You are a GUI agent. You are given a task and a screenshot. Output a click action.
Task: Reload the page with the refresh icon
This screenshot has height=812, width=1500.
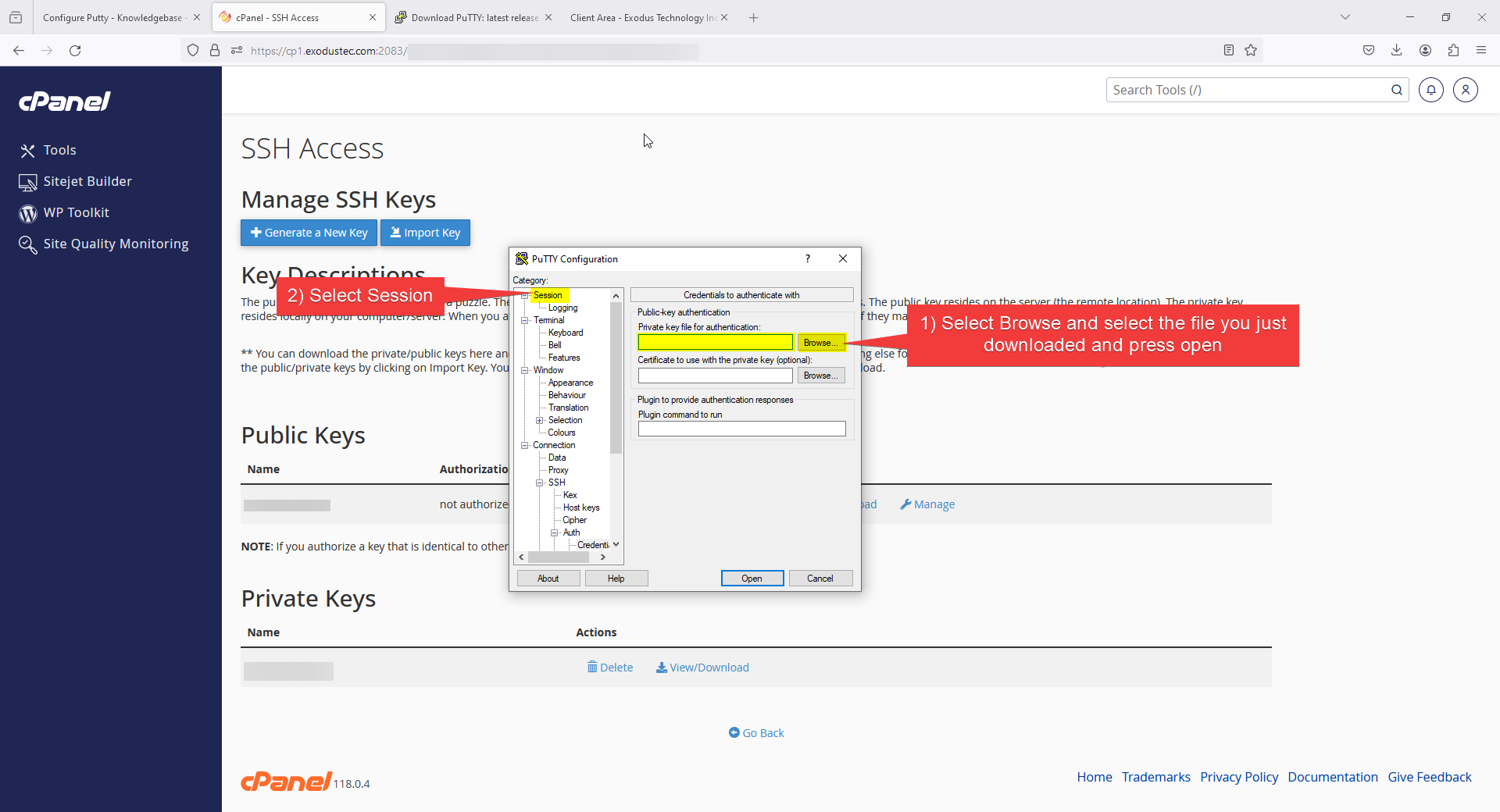(x=75, y=50)
